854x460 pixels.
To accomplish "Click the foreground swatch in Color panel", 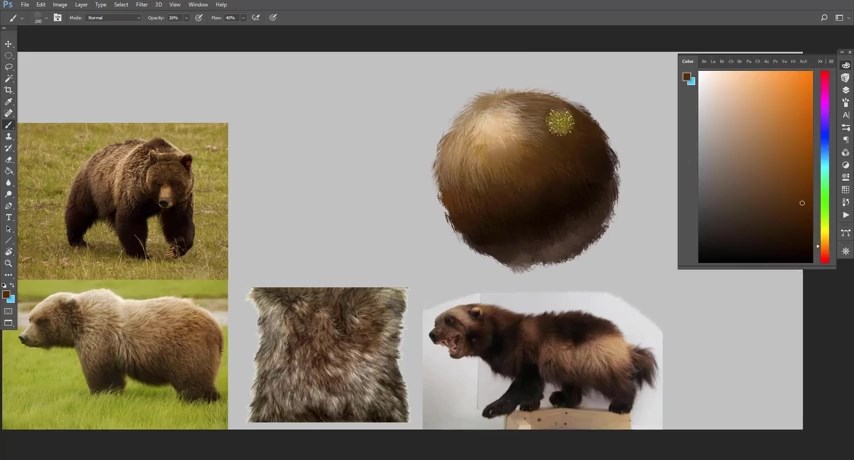I will pyautogui.click(x=686, y=76).
